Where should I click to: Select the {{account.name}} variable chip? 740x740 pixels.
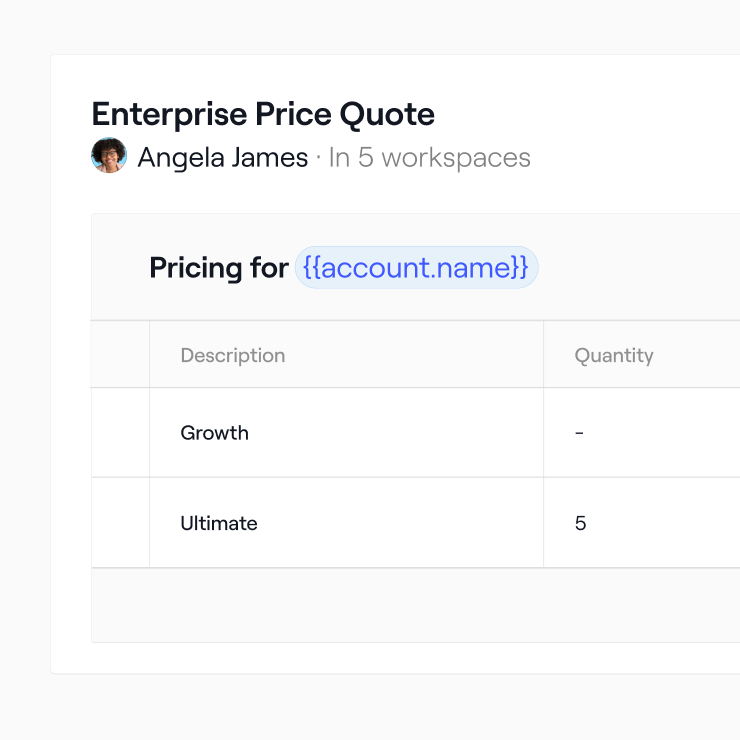(416, 268)
